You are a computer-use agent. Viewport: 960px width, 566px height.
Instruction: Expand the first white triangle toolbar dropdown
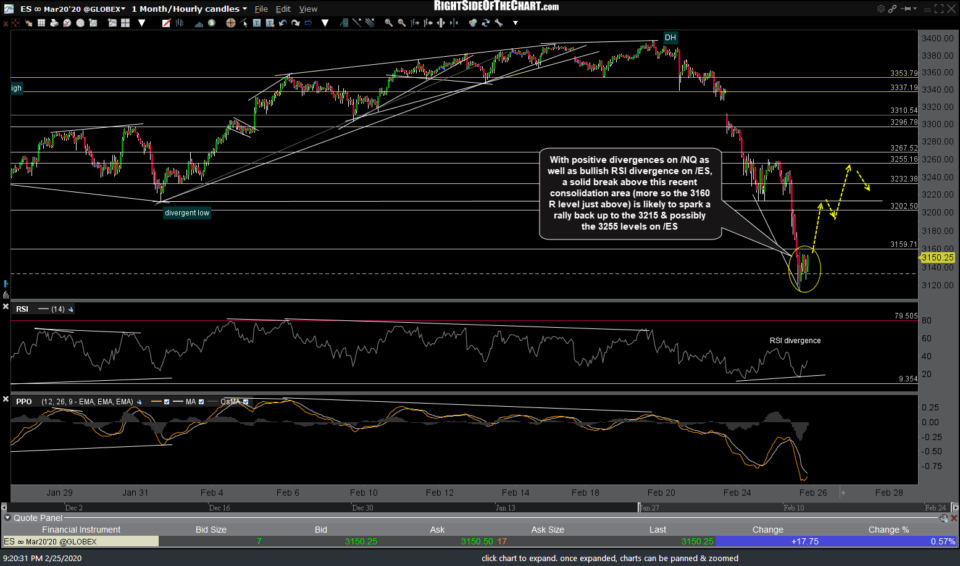point(141,23)
